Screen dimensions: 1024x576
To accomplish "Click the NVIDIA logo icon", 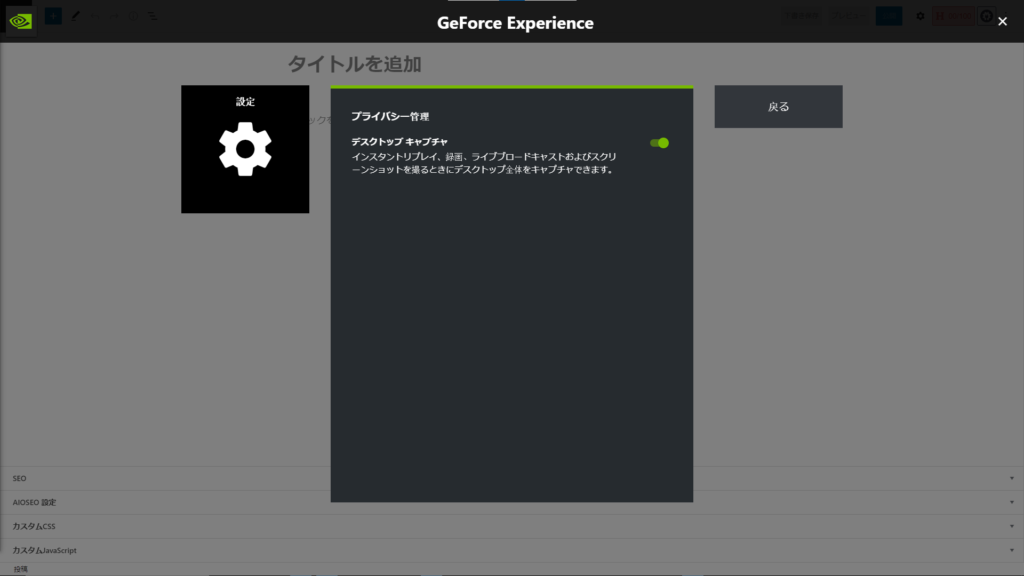I will (x=20, y=21).
